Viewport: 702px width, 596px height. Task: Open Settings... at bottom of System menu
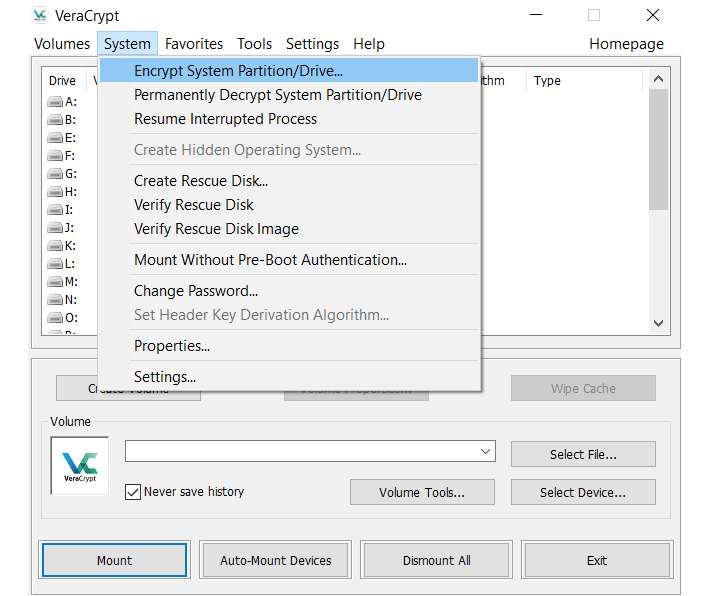tap(289, 377)
